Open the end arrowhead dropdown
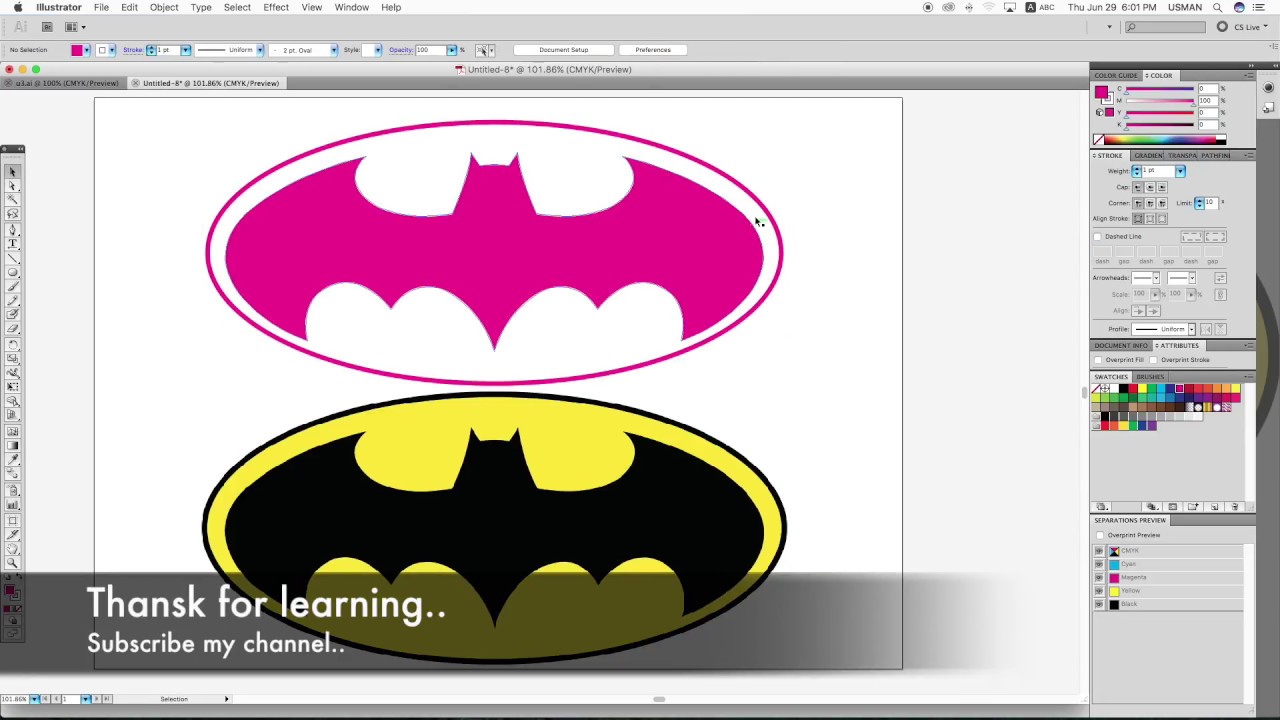The height and width of the screenshot is (720, 1280). (x=1191, y=278)
